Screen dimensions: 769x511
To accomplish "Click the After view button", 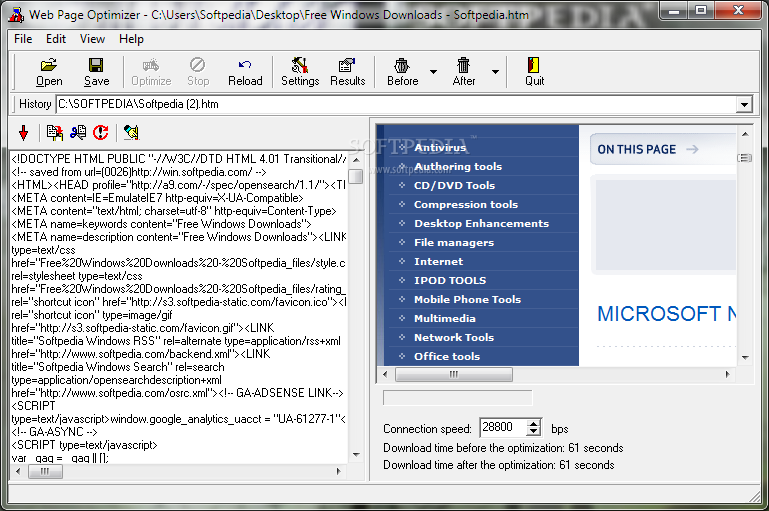I will tap(463, 72).
